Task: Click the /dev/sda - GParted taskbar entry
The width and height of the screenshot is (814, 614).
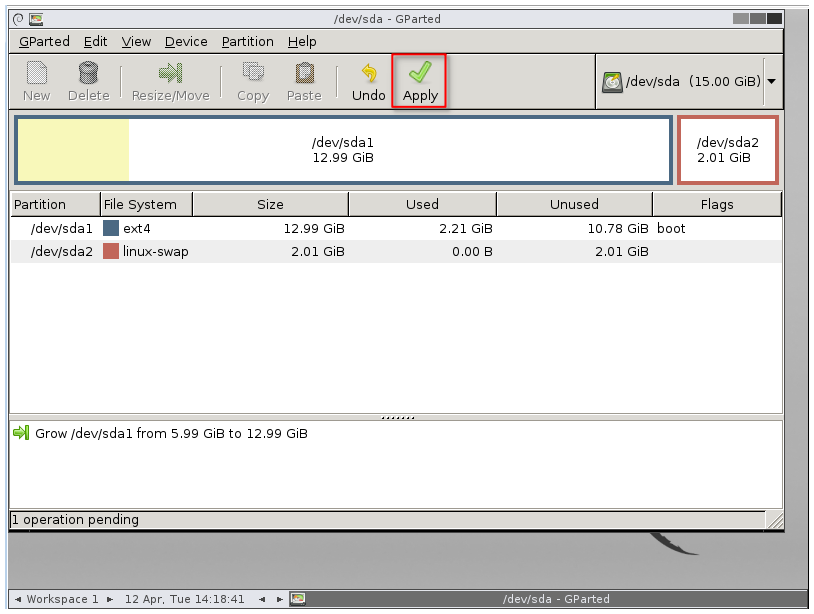Action: (x=556, y=599)
